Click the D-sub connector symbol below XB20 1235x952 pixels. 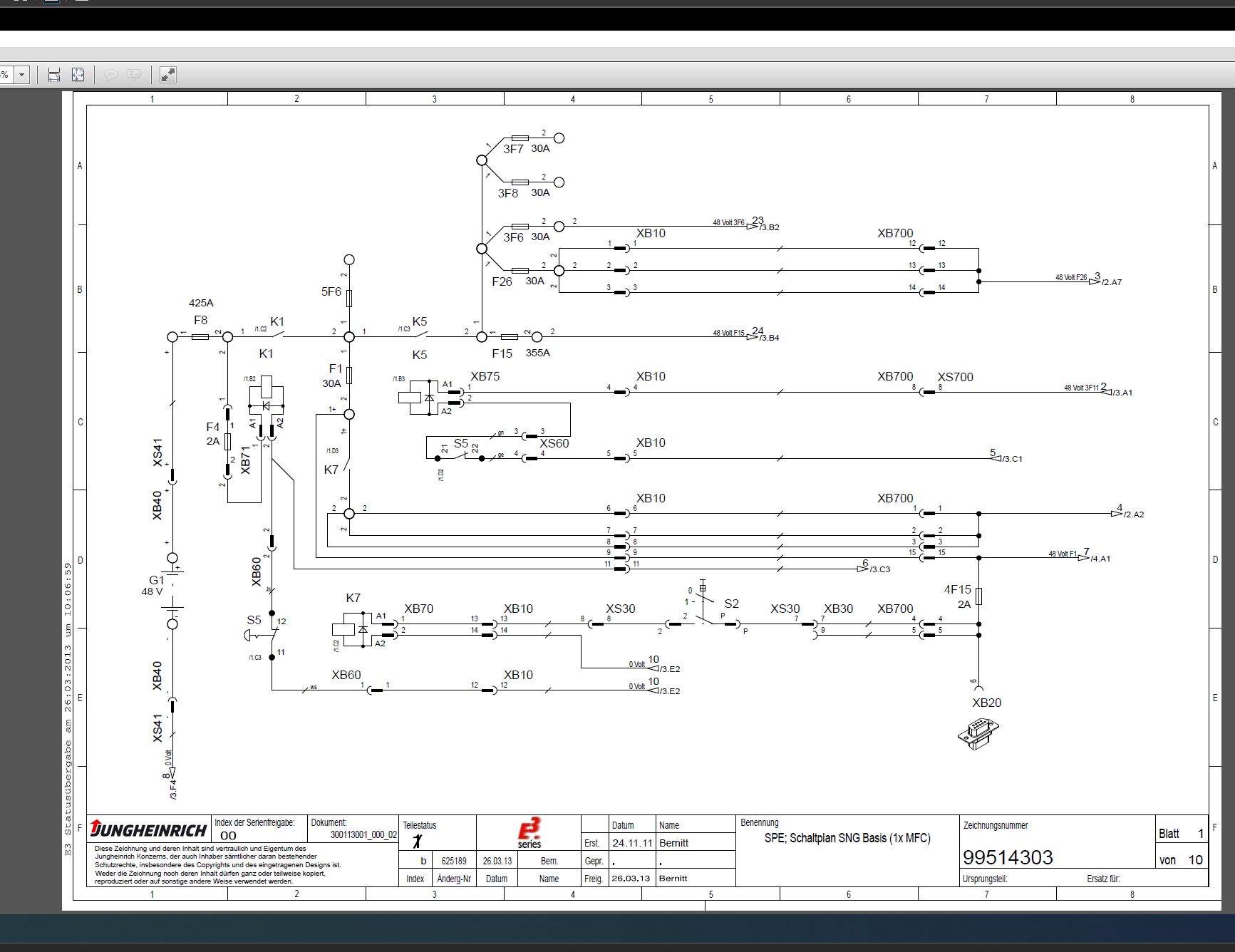tap(978, 733)
